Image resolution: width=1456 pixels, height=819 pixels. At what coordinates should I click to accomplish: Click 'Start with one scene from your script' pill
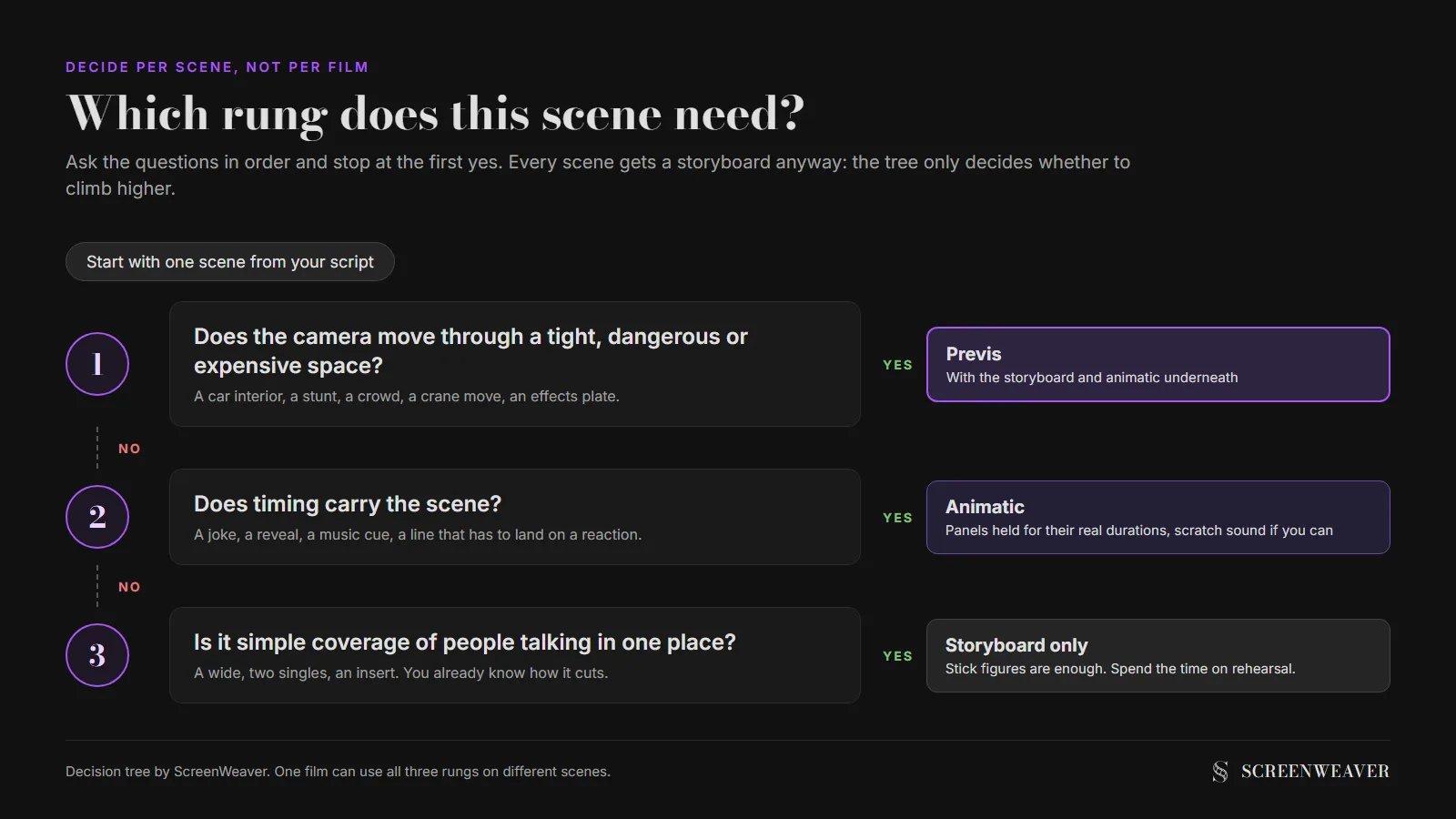230,262
